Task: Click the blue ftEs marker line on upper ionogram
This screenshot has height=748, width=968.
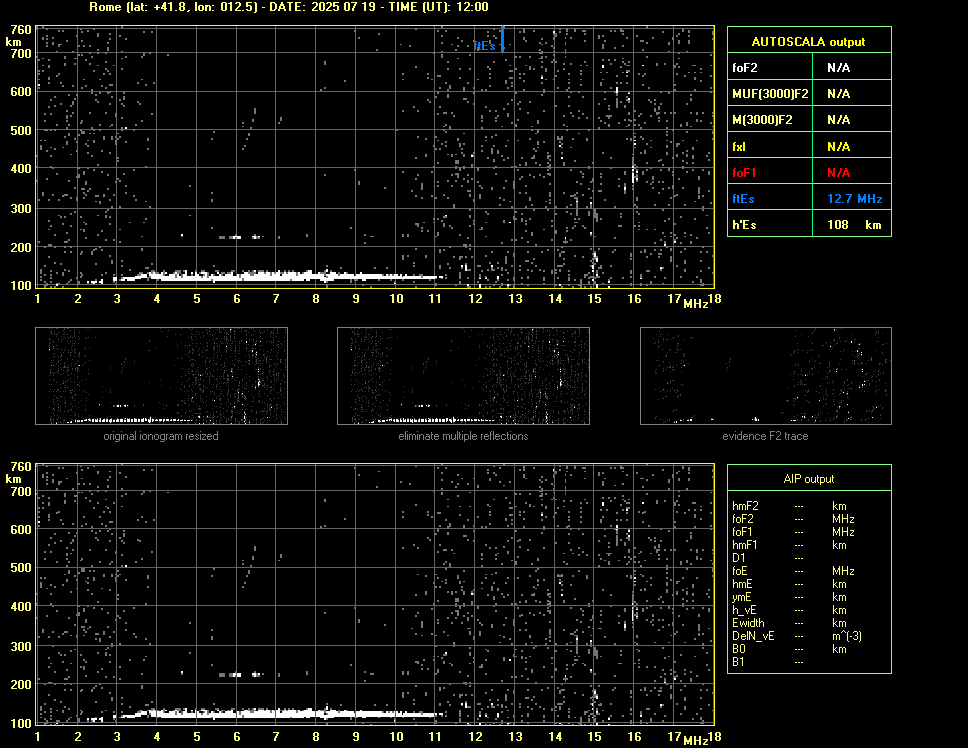Action: click(x=503, y=39)
